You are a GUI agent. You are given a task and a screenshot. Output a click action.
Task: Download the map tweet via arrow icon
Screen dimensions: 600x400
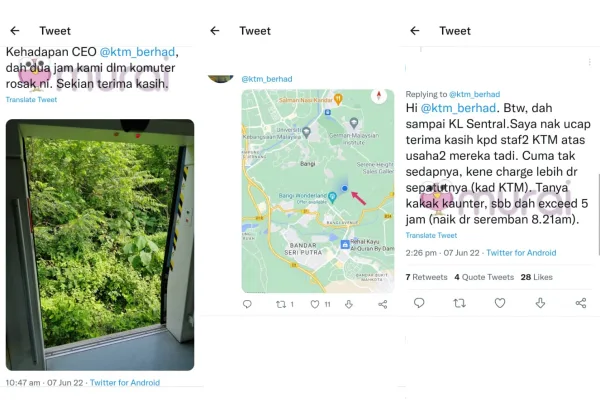(x=349, y=304)
